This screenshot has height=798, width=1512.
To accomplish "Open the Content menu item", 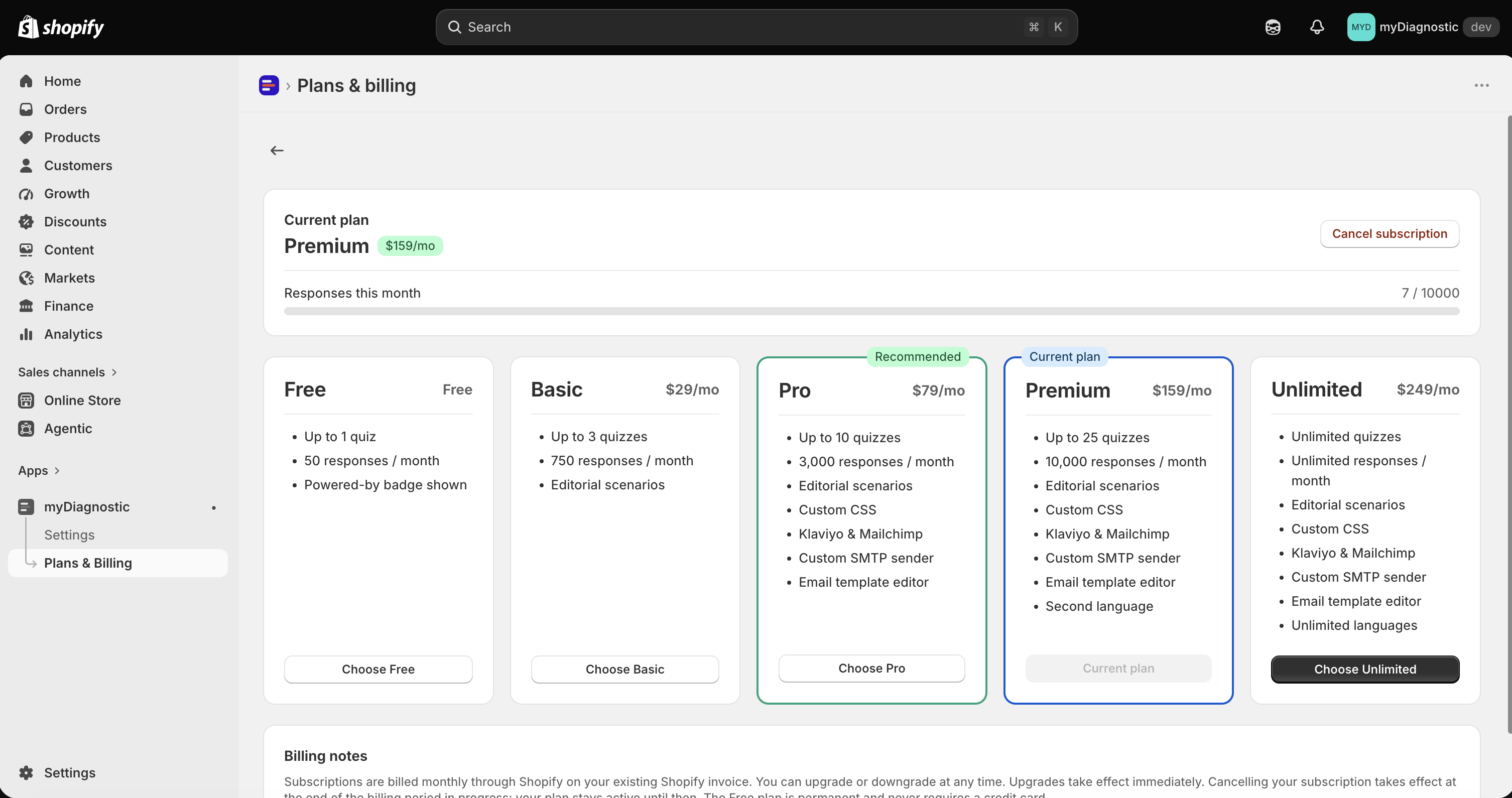I will 117,250.
